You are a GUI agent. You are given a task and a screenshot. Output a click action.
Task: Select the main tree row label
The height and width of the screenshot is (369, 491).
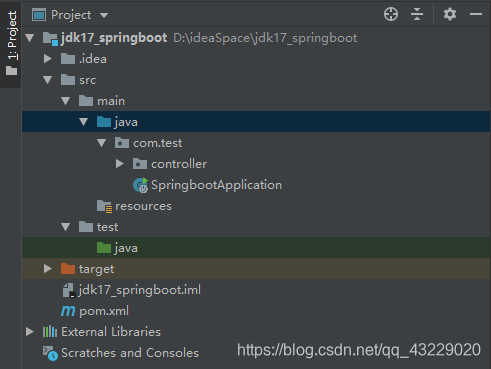(x=111, y=101)
